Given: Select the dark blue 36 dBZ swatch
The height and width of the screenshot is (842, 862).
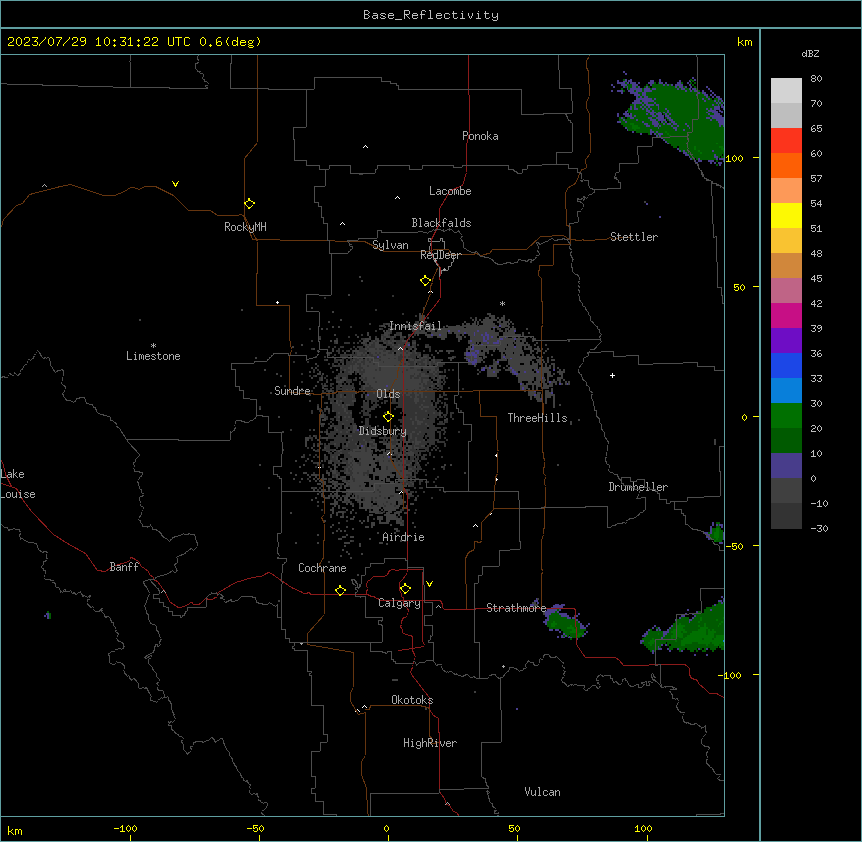Looking at the screenshot, I should click(786, 365).
